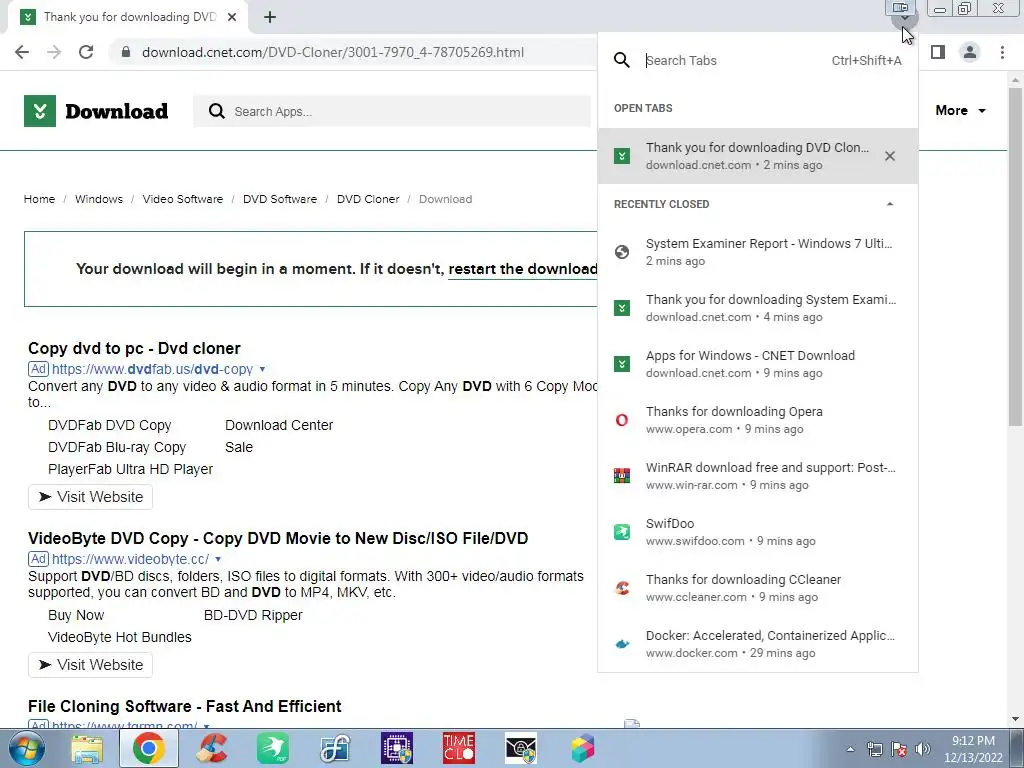1024x768 pixels.
Task: Collapse the Recently Closed section
Action: coord(889,204)
